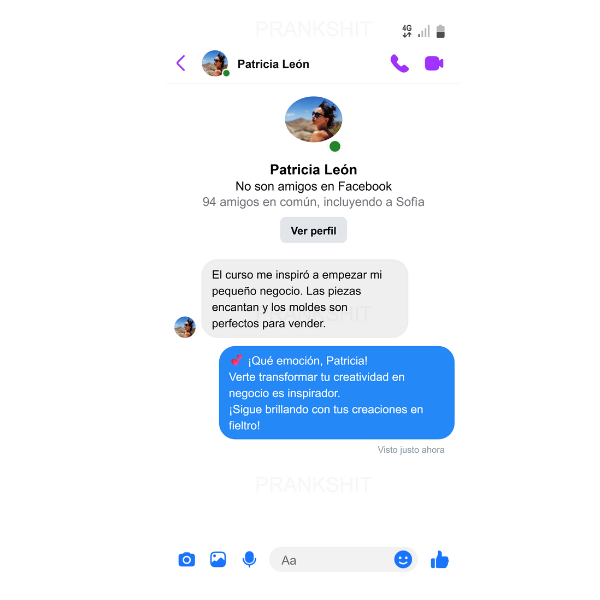Open the photo gallery icon

218,559
